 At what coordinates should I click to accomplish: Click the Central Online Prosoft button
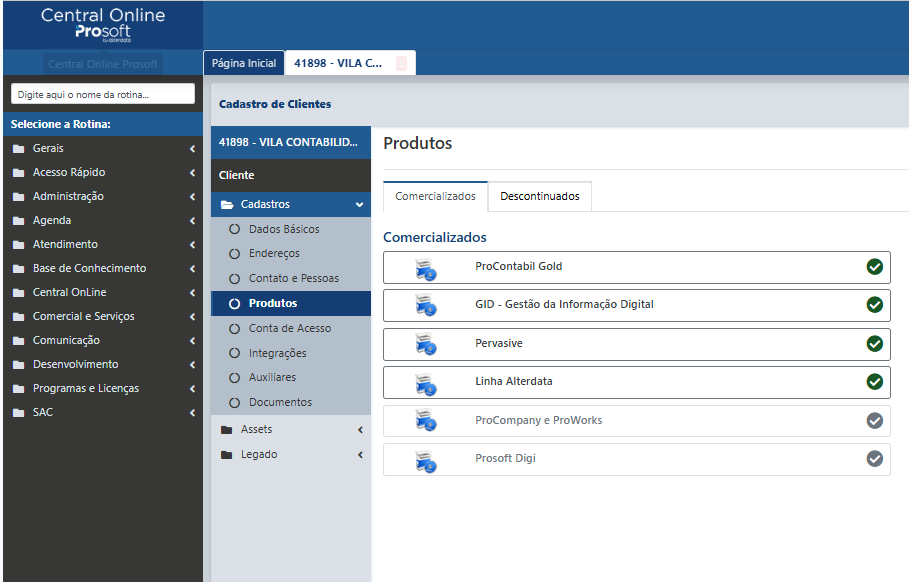point(103,64)
